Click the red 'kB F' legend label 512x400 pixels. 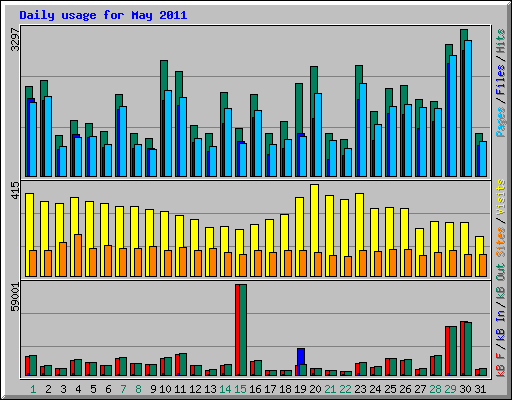[500, 365]
